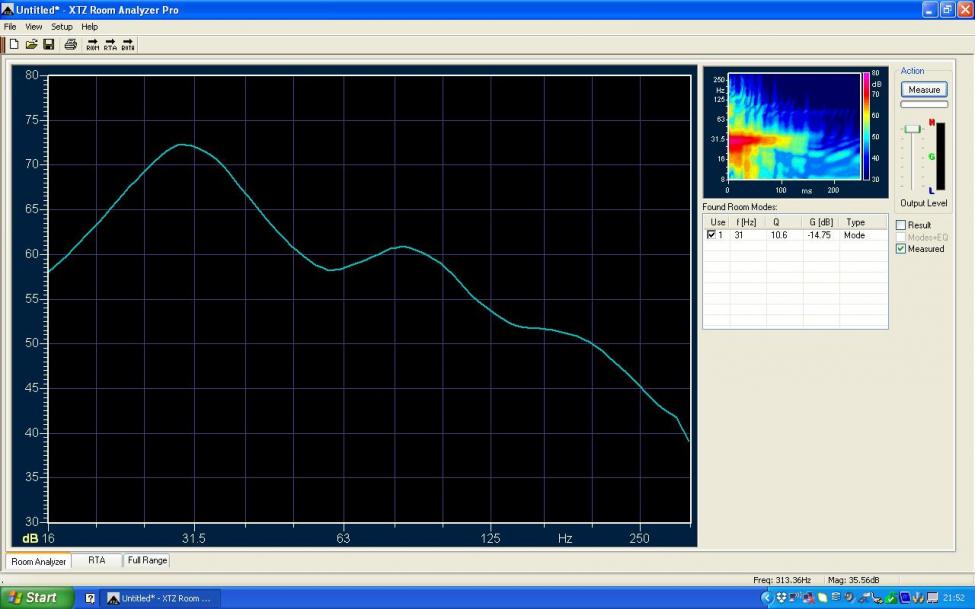
Task: Click the RTA arrow toolbar icon
Action: (110, 44)
